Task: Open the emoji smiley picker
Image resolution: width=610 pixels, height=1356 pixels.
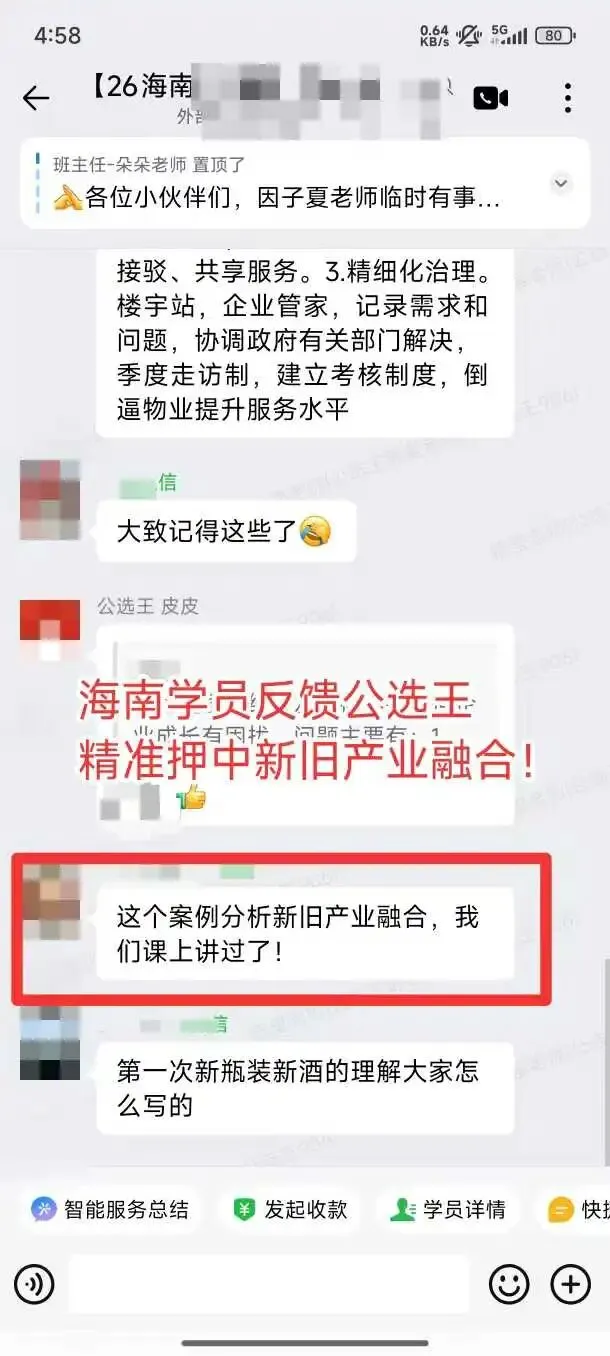Action: (509, 1283)
